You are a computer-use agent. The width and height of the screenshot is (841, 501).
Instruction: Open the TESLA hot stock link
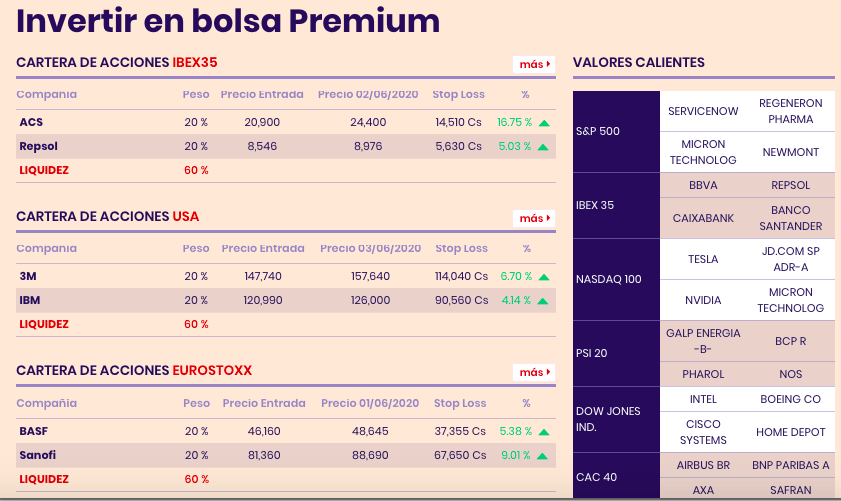click(x=703, y=259)
